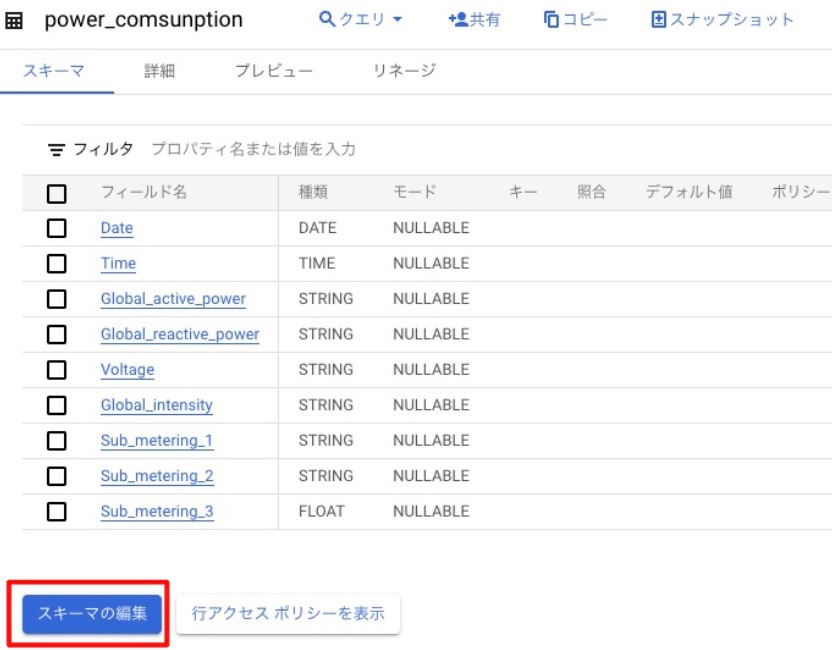Click the フィルタ filter icon
Viewport: 832px width, 650px height.
click(x=56, y=150)
